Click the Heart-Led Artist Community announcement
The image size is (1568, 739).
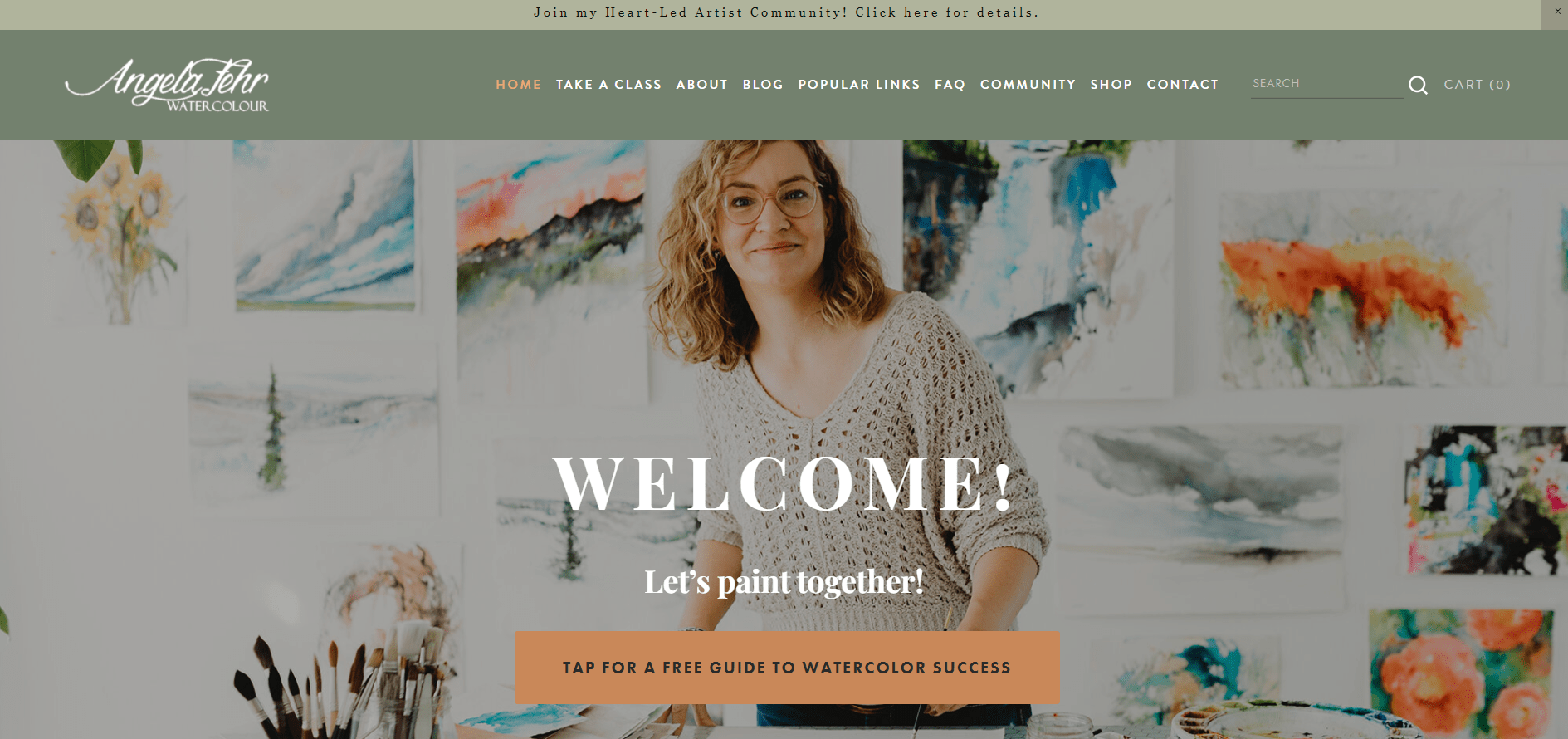[786, 12]
